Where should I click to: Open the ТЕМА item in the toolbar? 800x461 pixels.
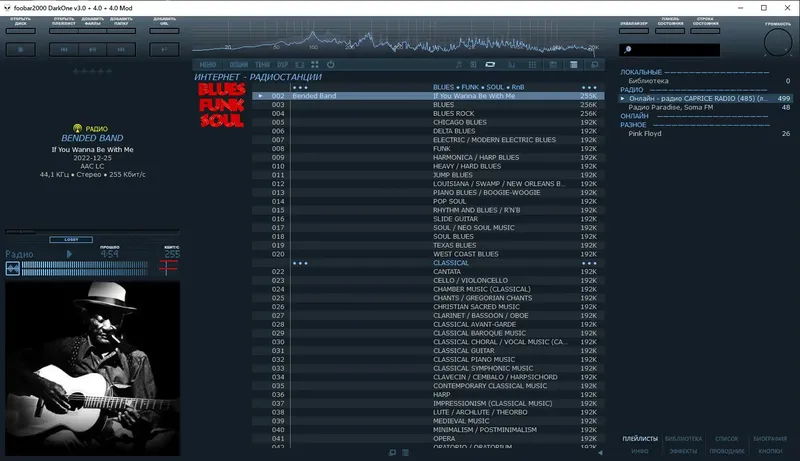[262, 65]
